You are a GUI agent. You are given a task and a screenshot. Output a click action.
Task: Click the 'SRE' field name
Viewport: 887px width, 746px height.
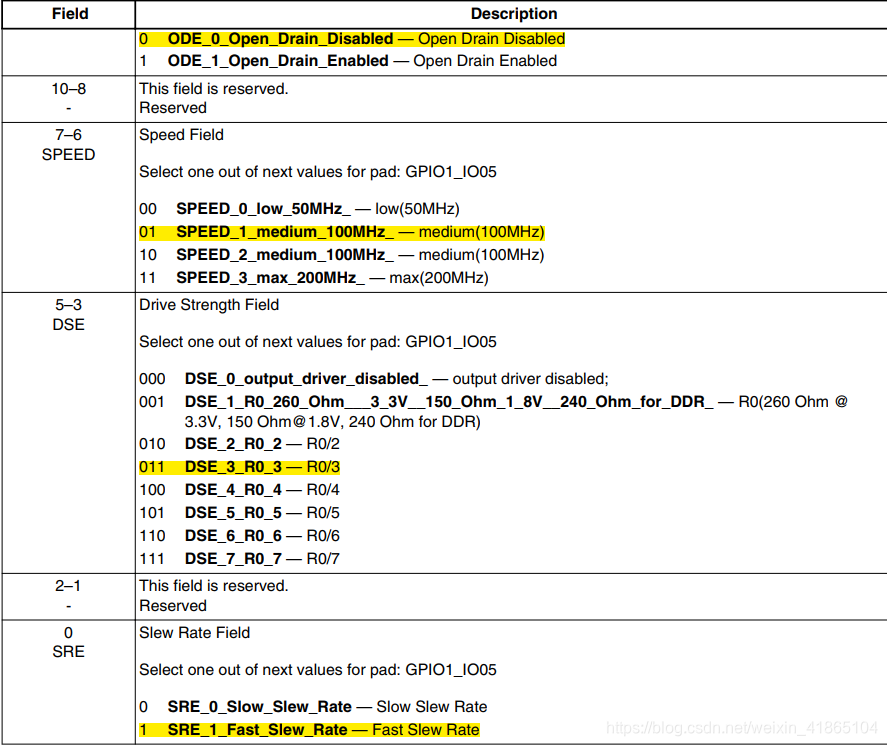68,652
